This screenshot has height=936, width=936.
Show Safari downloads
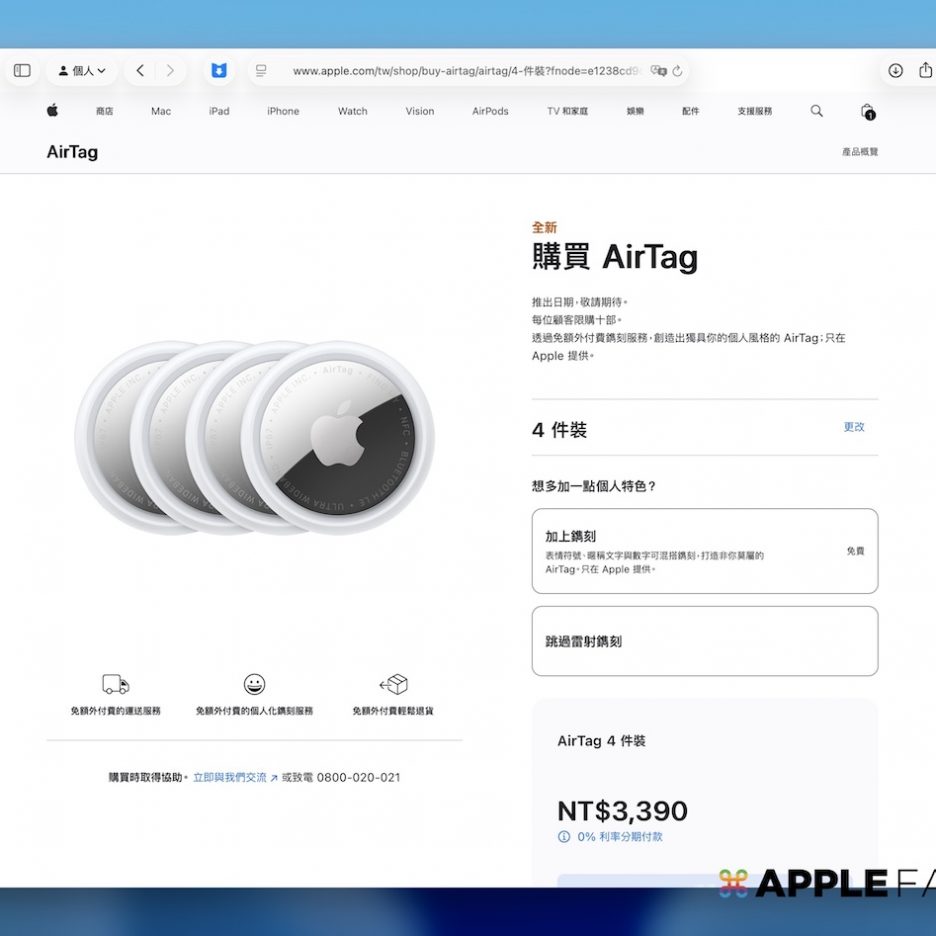(895, 71)
